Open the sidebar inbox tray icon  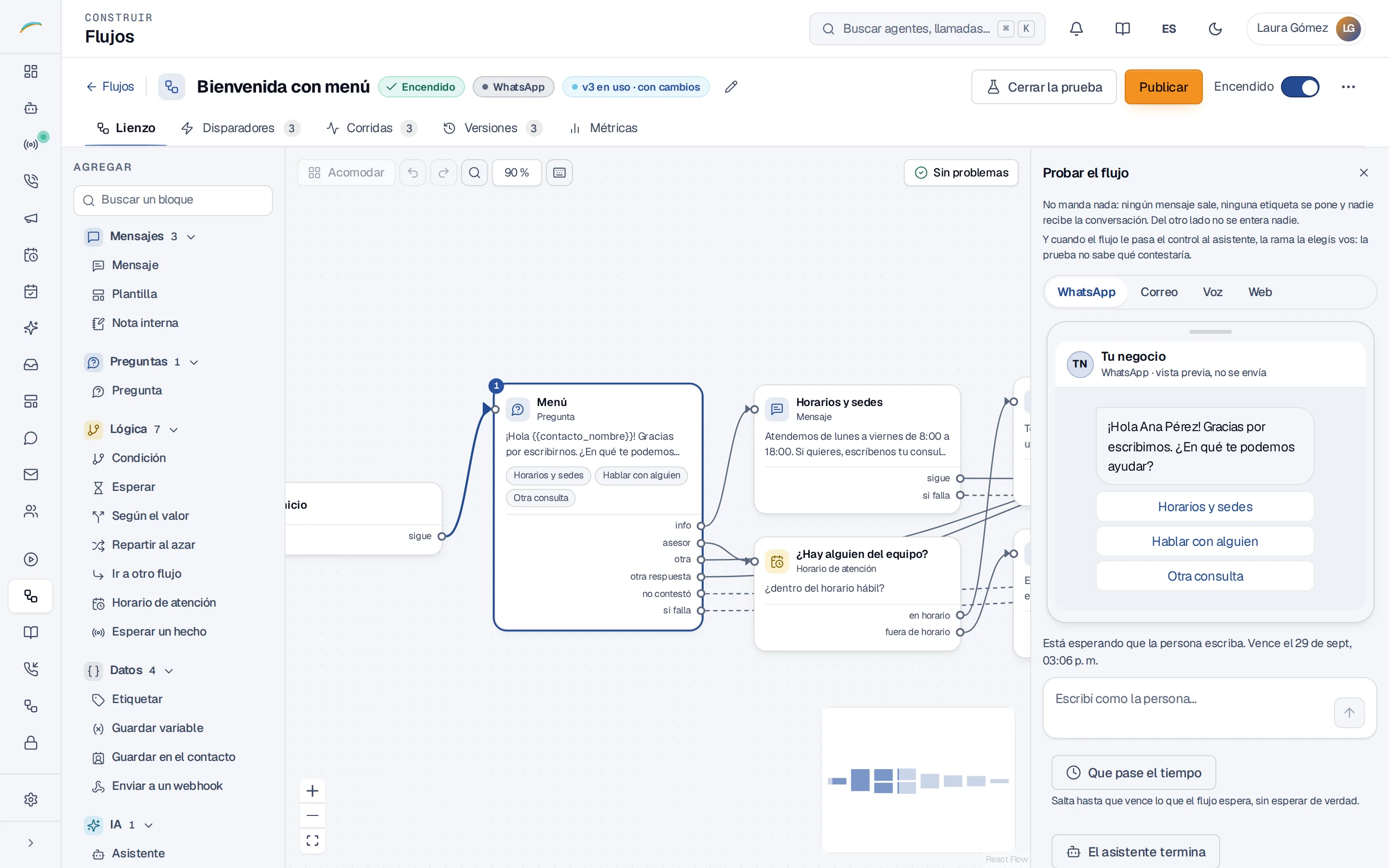click(x=31, y=365)
